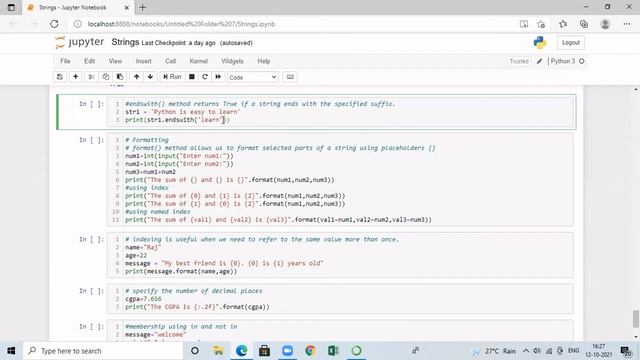640x360 pixels.
Task: Click the Trusted notebook indicator
Action: [x=519, y=61]
